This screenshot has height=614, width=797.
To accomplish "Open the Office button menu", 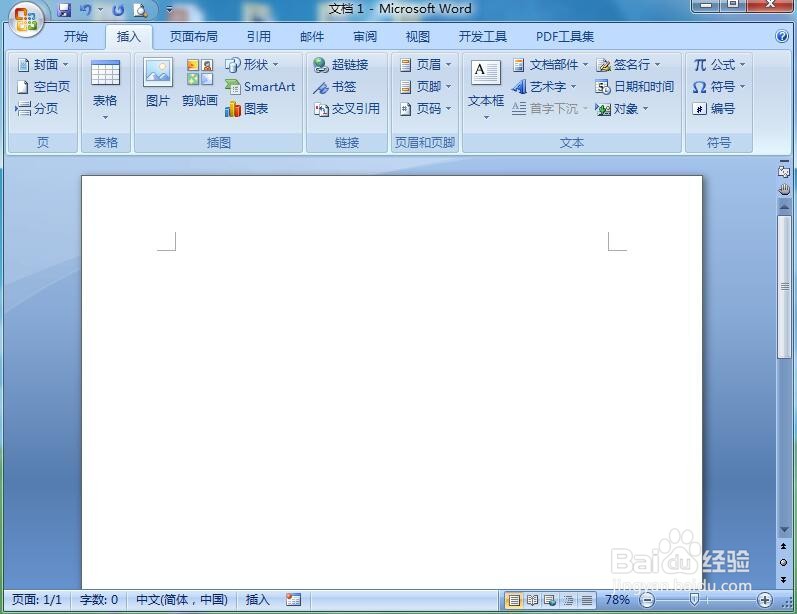I will tap(25, 21).
